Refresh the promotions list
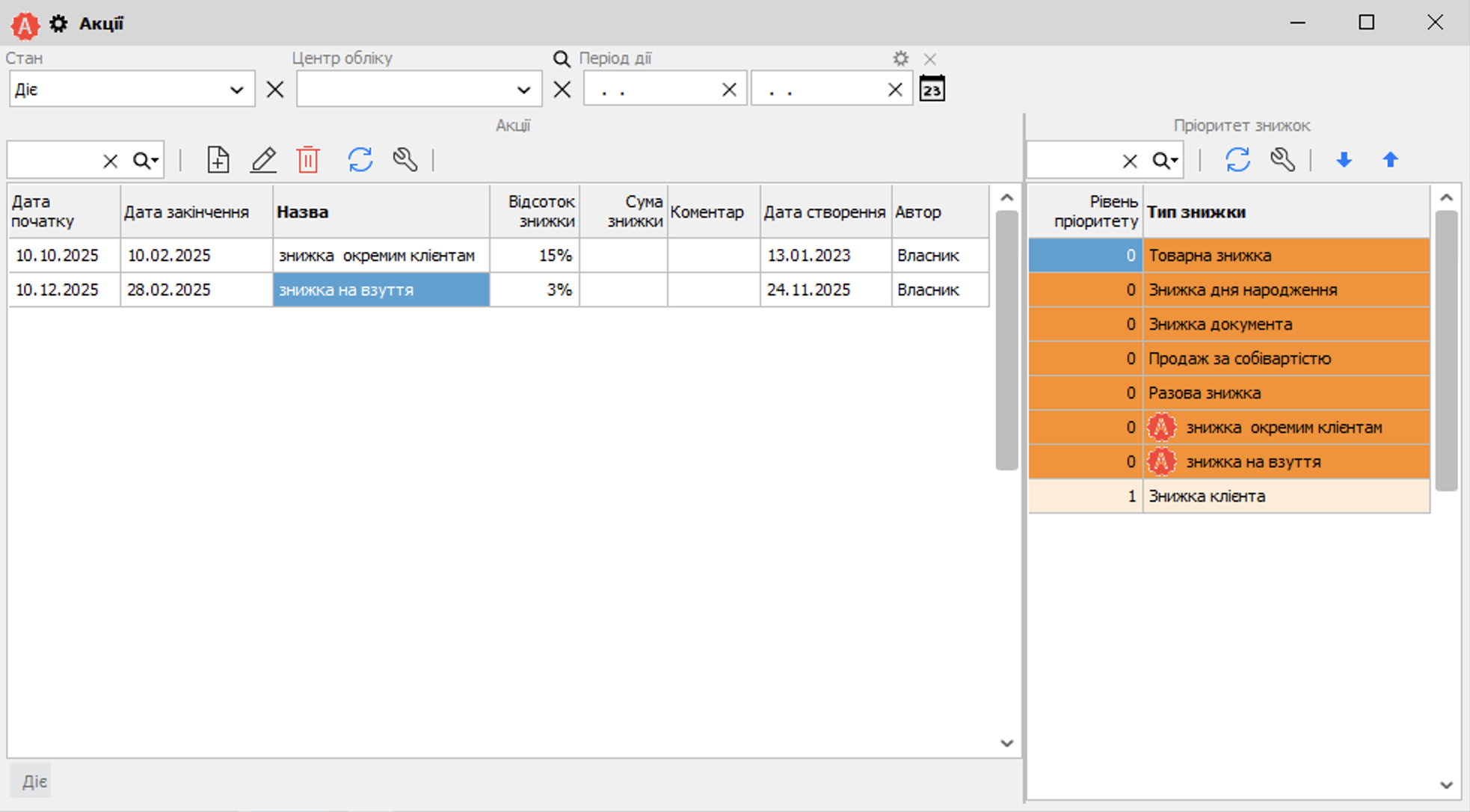 pos(360,160)
